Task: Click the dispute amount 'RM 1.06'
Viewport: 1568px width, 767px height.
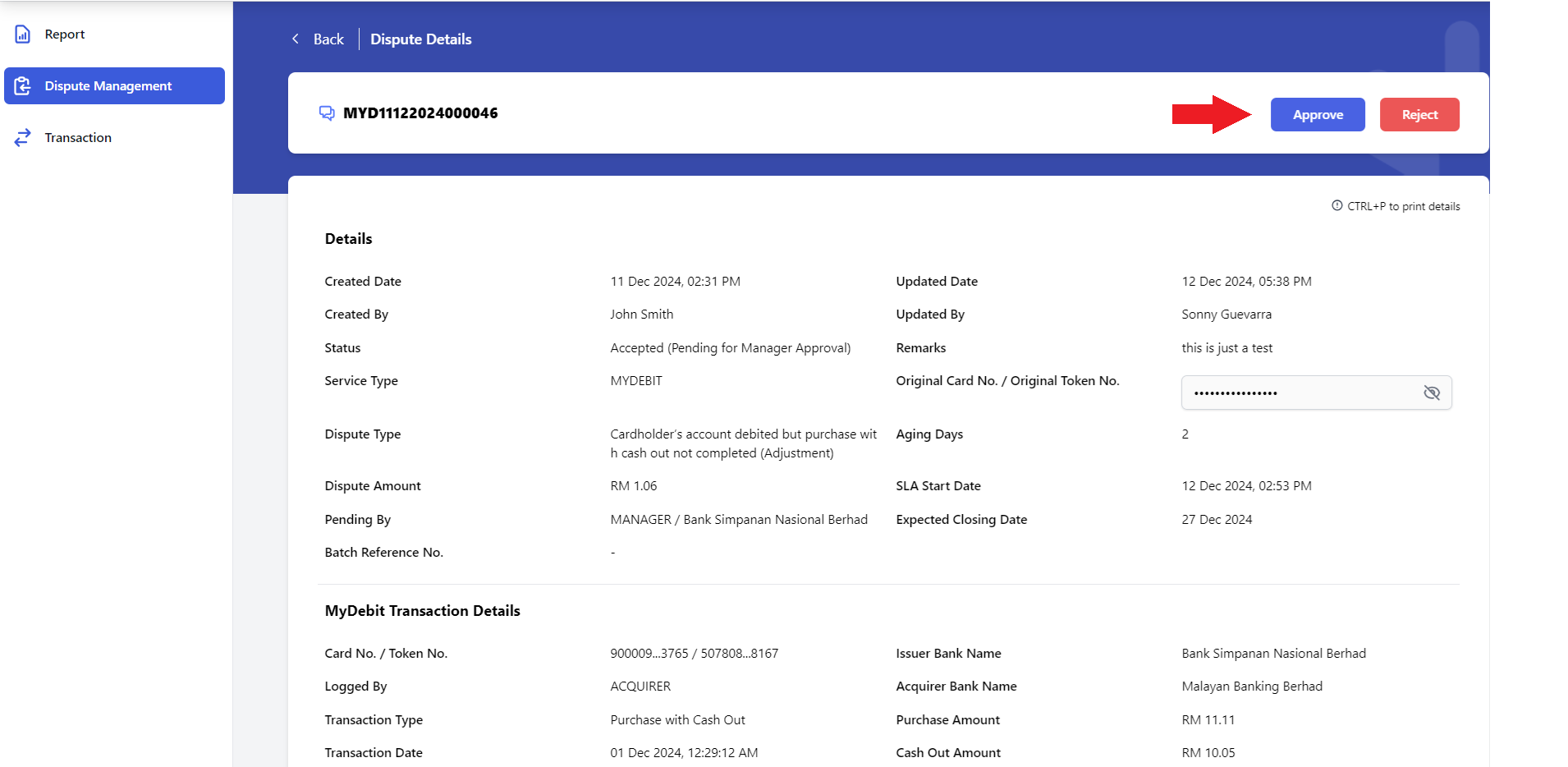Action: tap(633, 486)
